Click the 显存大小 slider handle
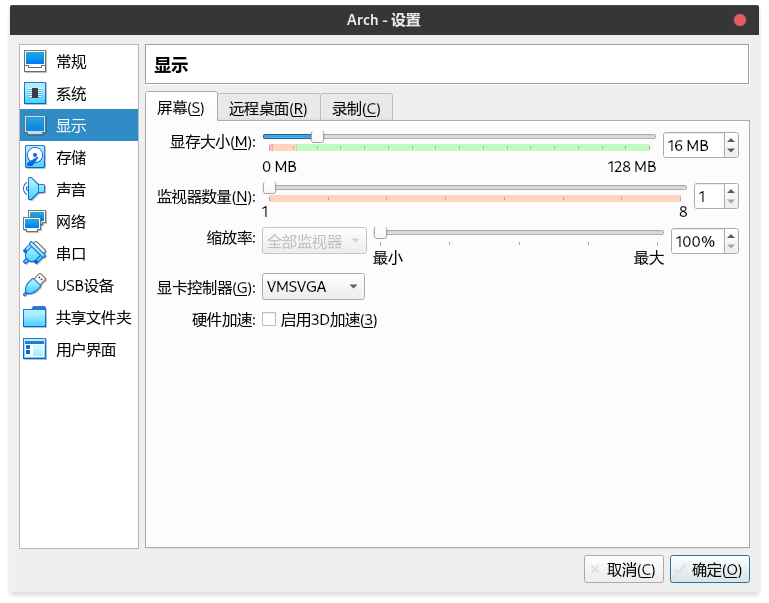769x603 pixels. pyautogui.click(x=317, y=137)
